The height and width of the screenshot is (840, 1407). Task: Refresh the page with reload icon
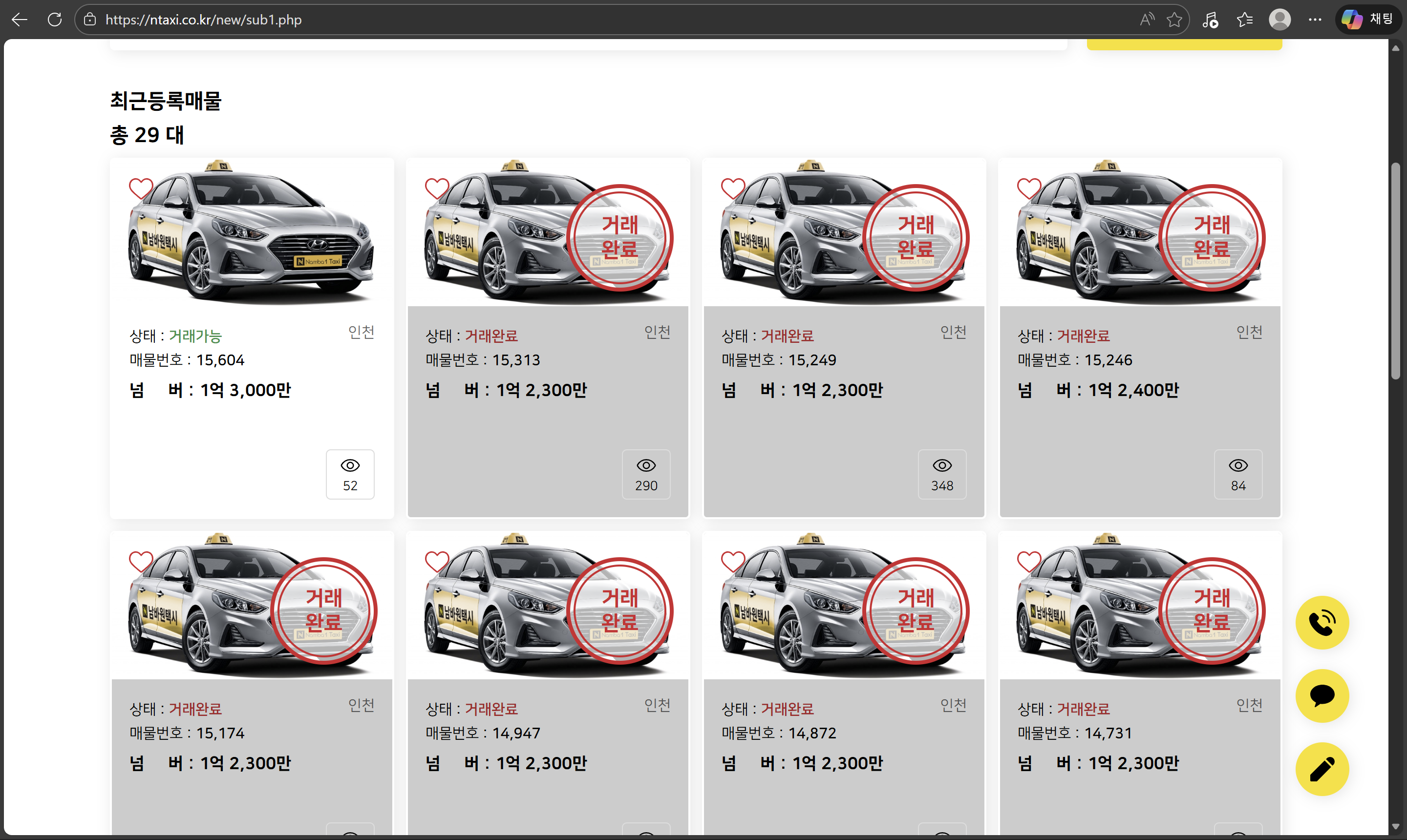click(55, 20)
